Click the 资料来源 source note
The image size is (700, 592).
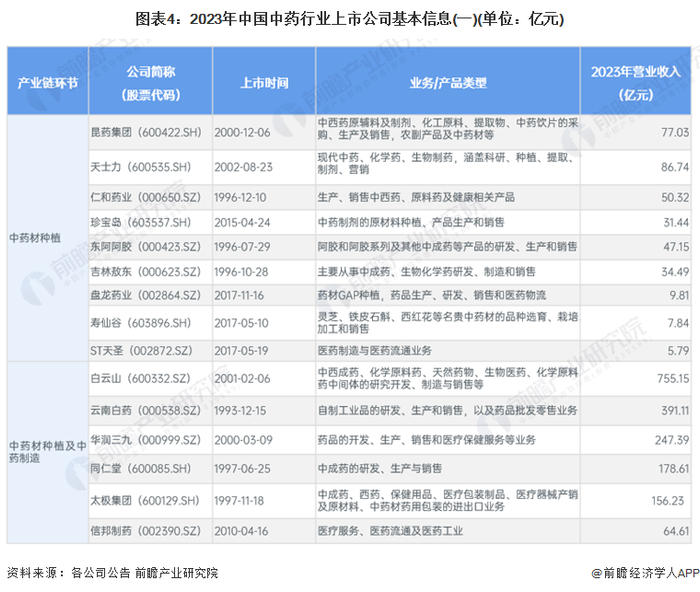112,573
